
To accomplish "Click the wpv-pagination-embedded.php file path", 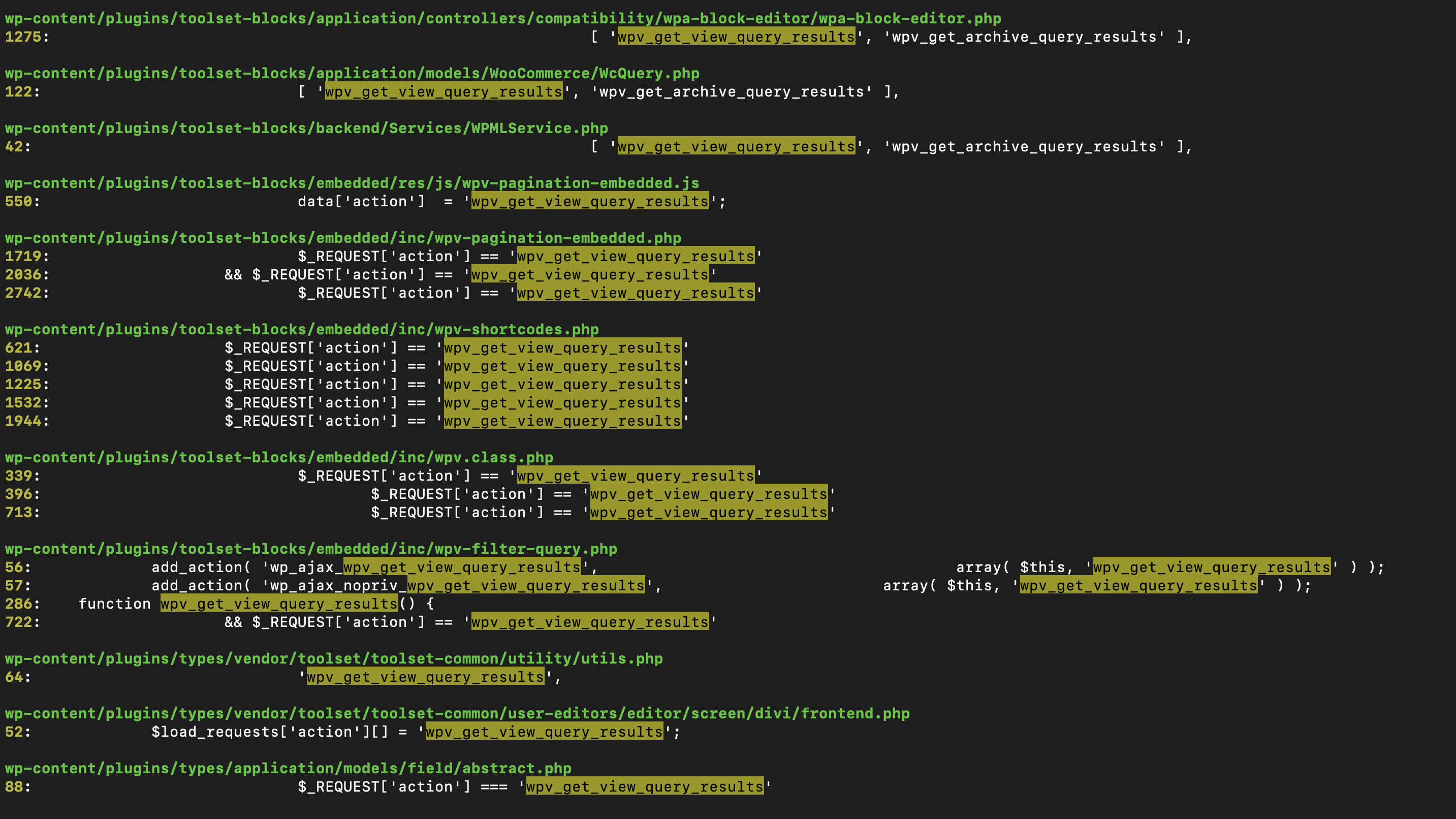I will click(x=343, y=238).
